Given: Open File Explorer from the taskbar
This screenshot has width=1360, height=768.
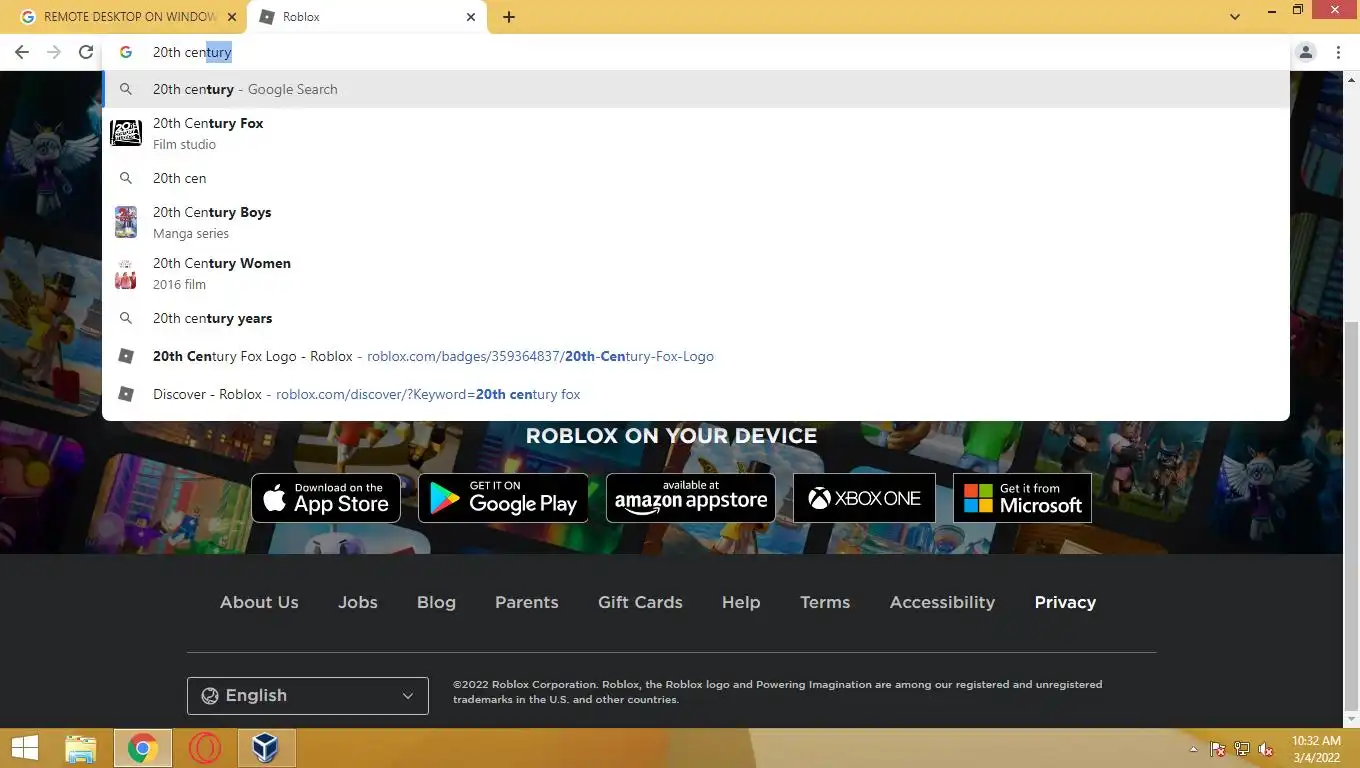Looking at the screenshot, I should point(81,748).
